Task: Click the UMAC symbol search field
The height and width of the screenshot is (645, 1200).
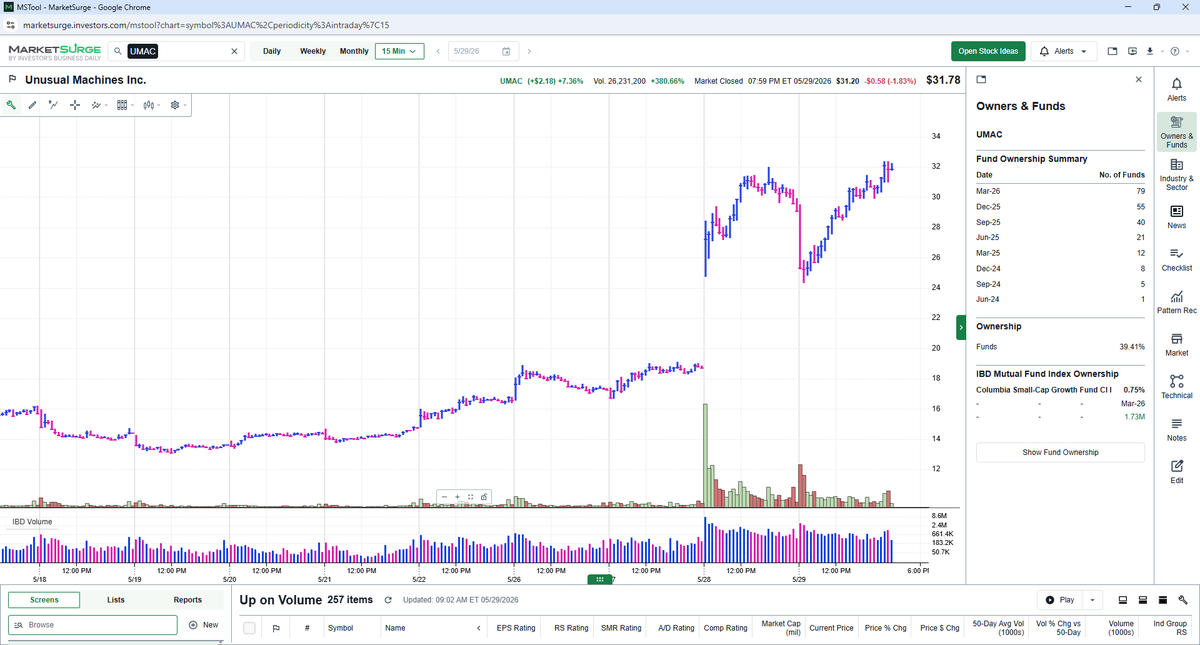Action: 177,51
